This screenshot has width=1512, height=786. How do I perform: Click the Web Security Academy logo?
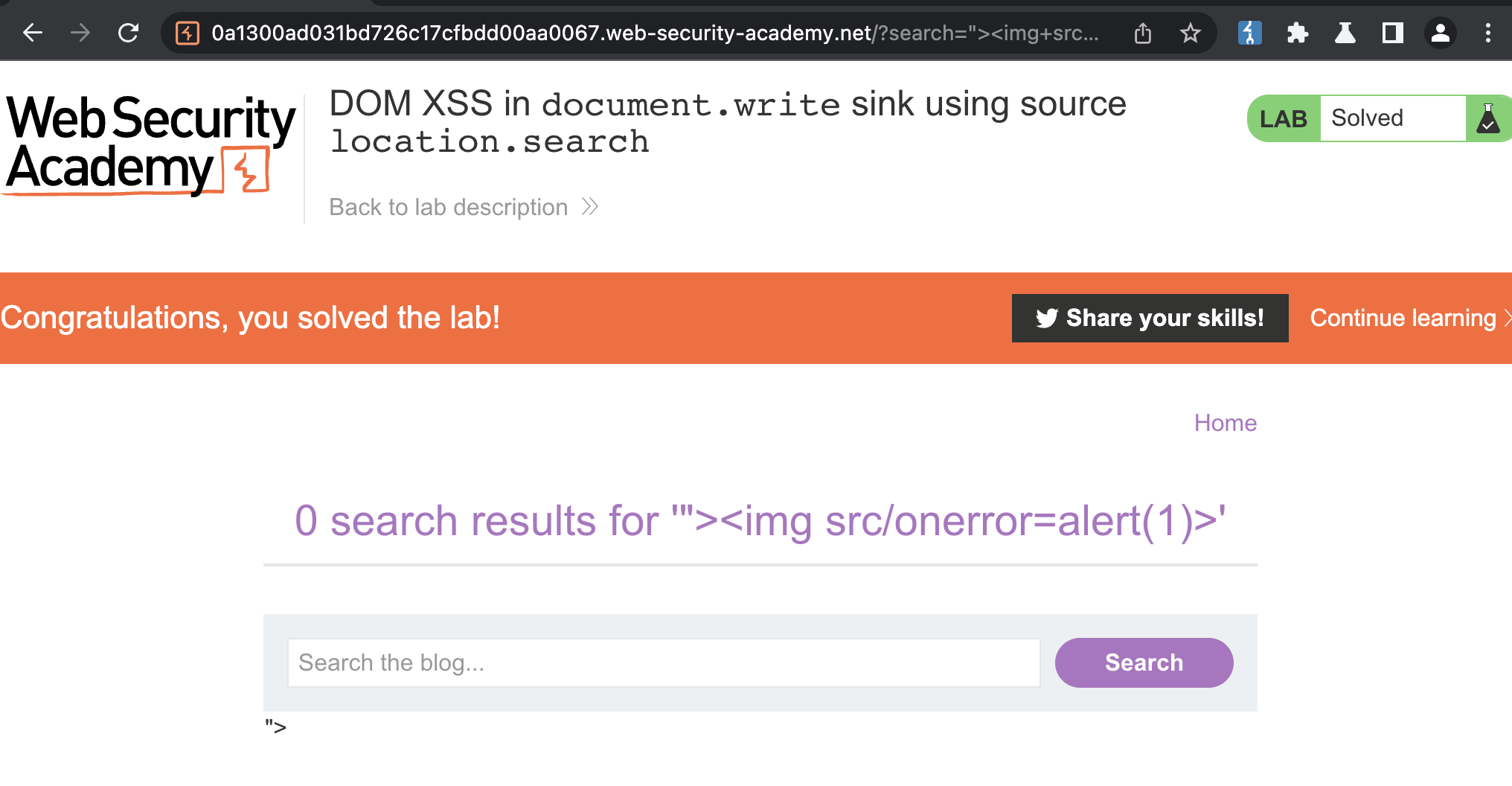149,145
